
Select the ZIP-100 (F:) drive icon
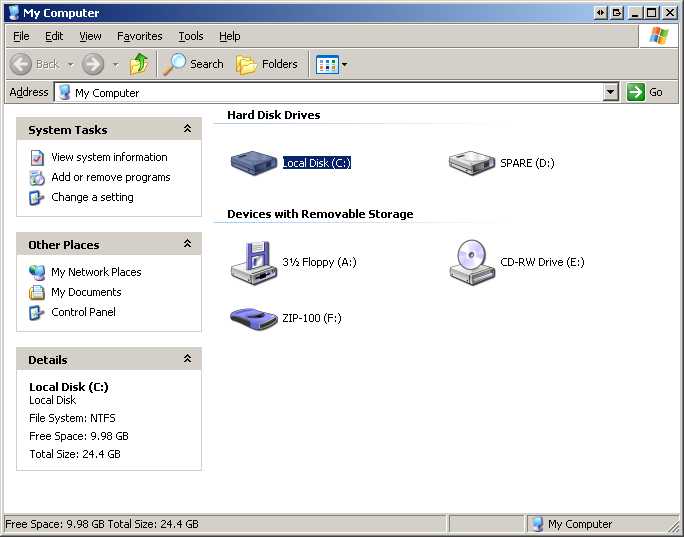click(x=254, y=319)
